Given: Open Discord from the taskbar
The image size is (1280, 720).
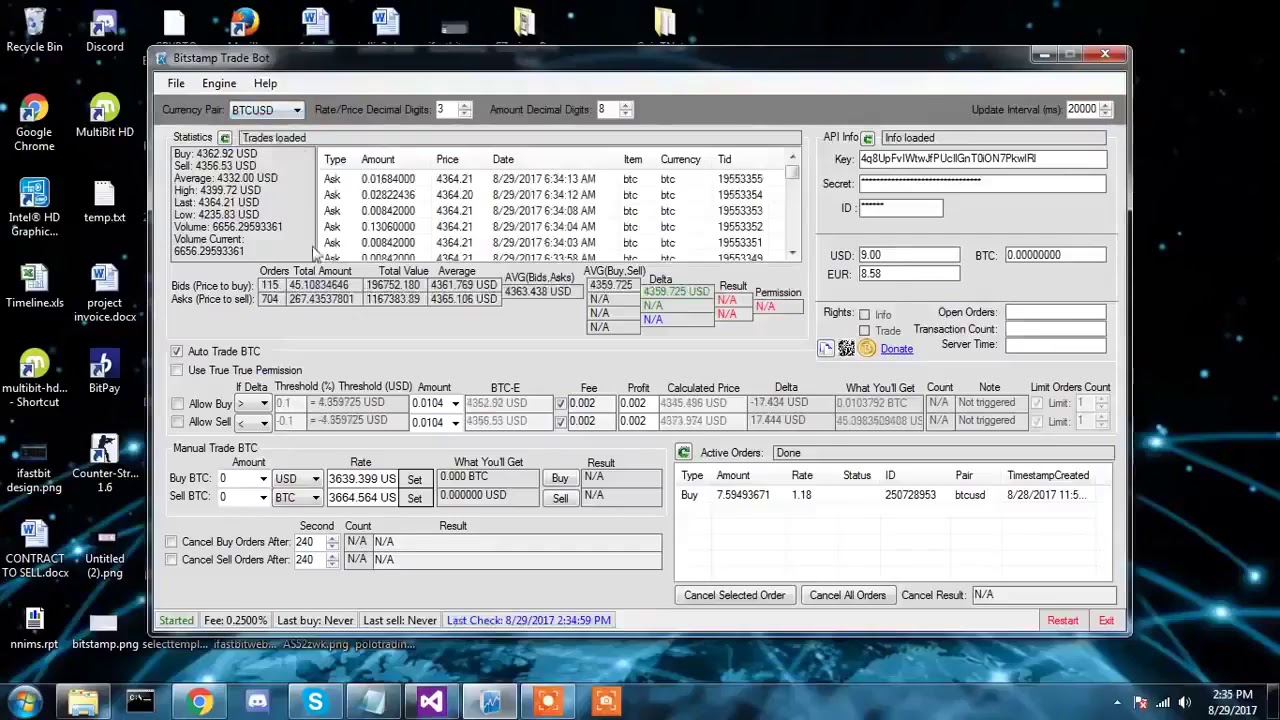Looking at the screenshot, I should coord(257,702).
